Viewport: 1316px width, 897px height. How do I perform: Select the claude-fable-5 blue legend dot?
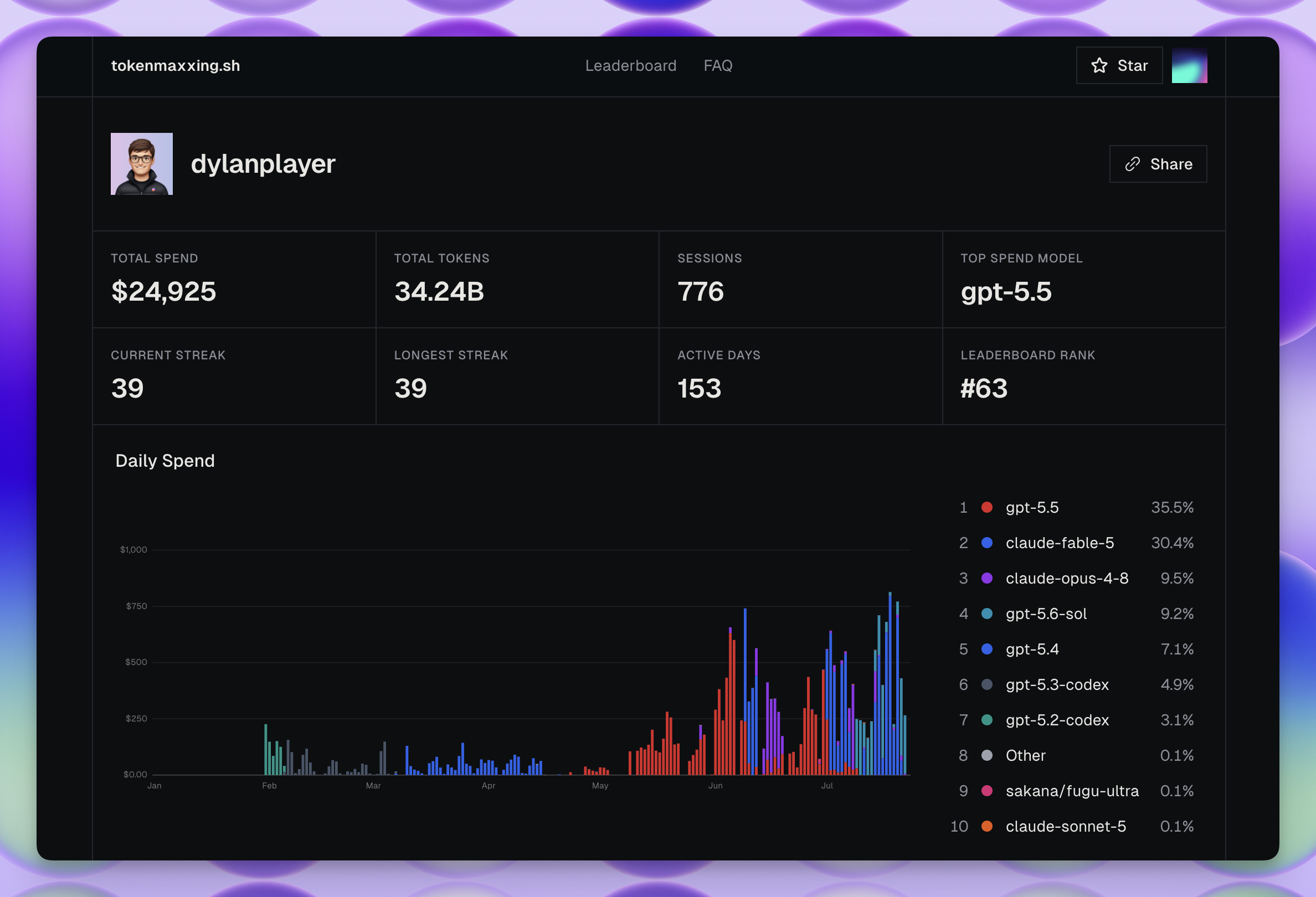coord(986,543)
